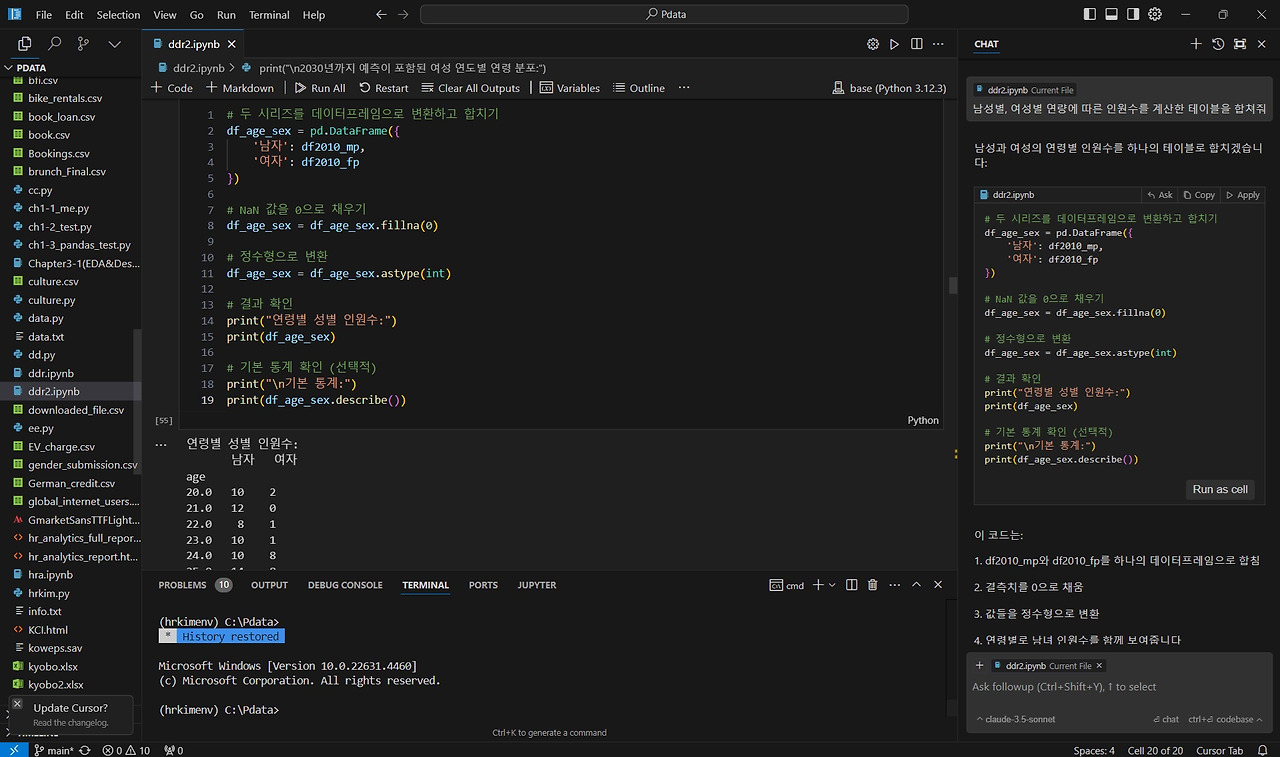The width and height of the screenshot is (1280, 757).
Task: Click the Python cell language label
Action: [x=923, y=420]
